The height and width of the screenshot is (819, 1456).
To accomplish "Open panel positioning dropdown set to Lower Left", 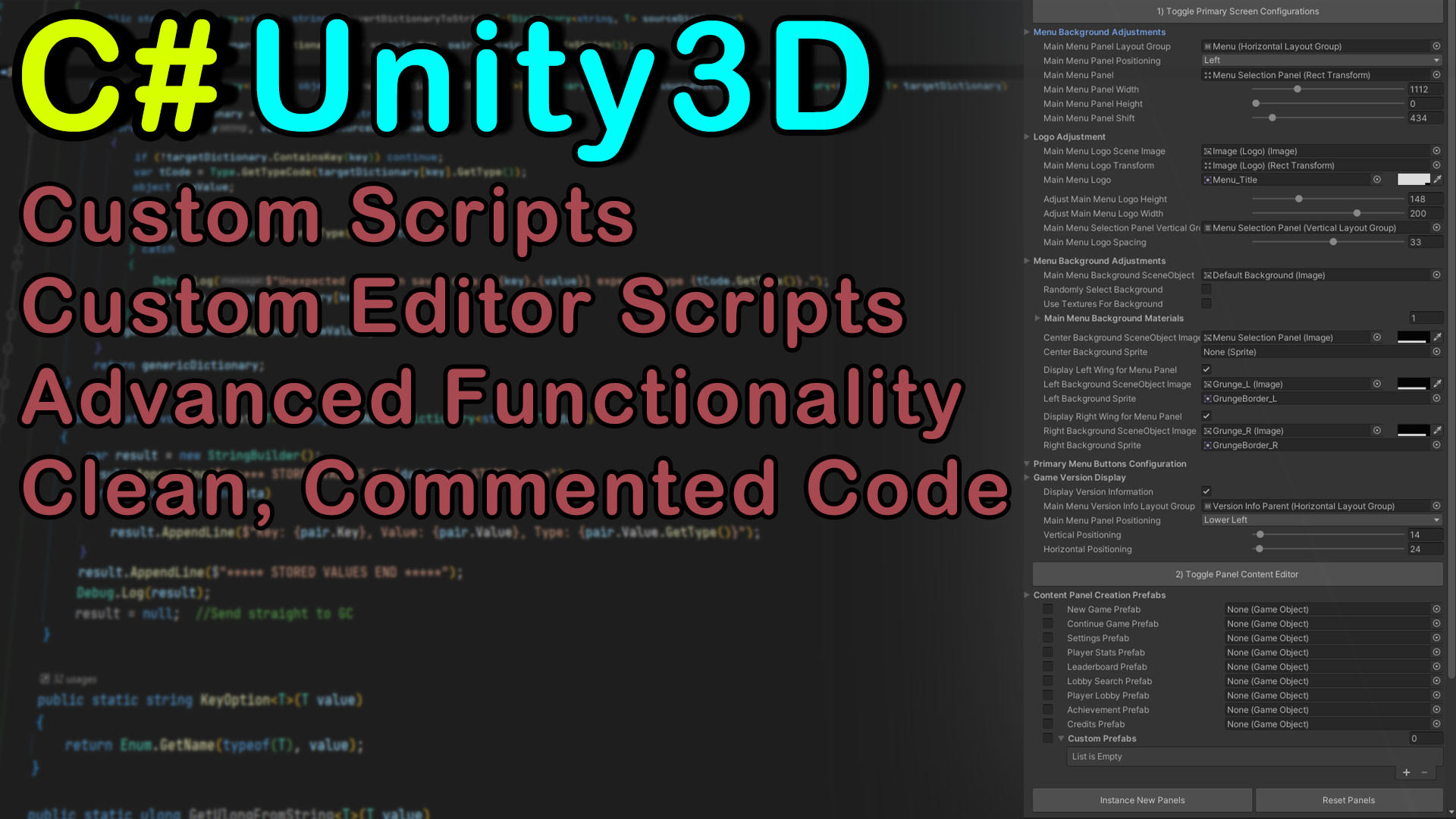I will [1322, 520].
